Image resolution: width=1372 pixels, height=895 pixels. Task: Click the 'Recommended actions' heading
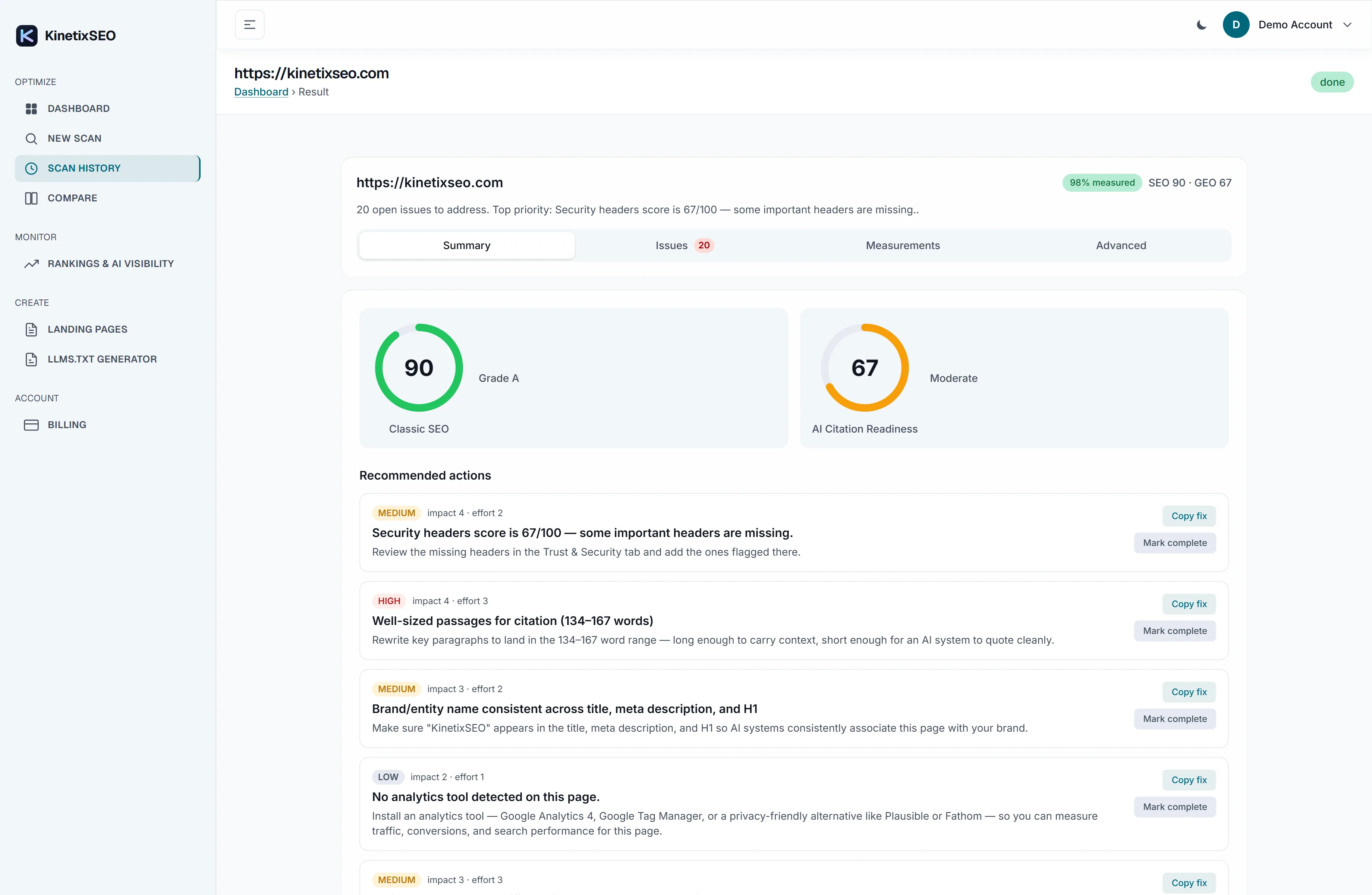[425, 476]
